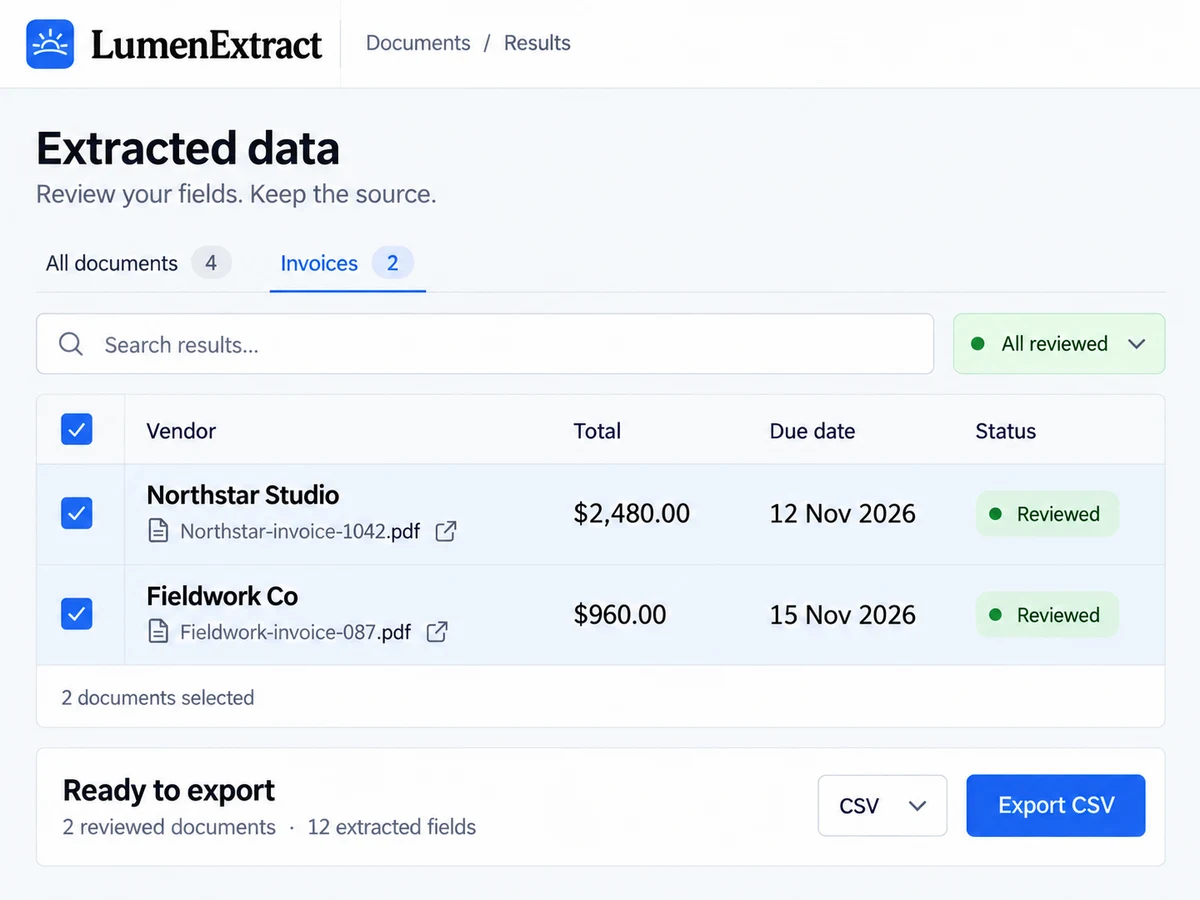
Task: Click the 12 Nov 2026 due date
Action: (843, 514)
